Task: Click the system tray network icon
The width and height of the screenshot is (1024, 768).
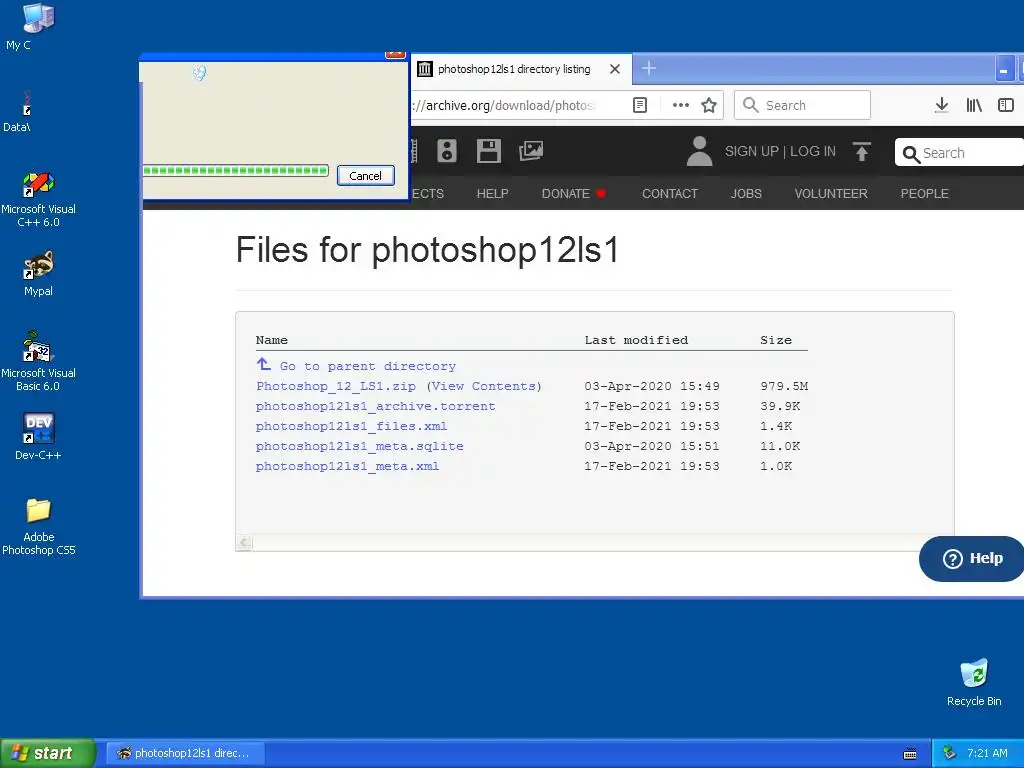Action: [x=950, y=753]
